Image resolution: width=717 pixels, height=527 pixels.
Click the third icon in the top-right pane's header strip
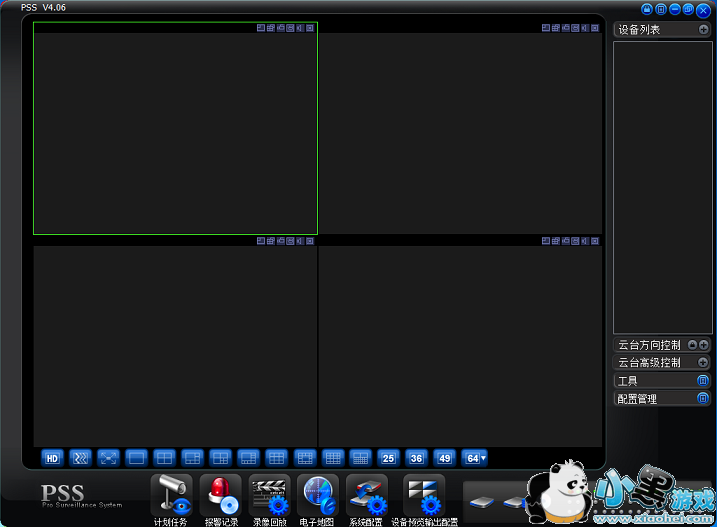click(x=566, y=28)
